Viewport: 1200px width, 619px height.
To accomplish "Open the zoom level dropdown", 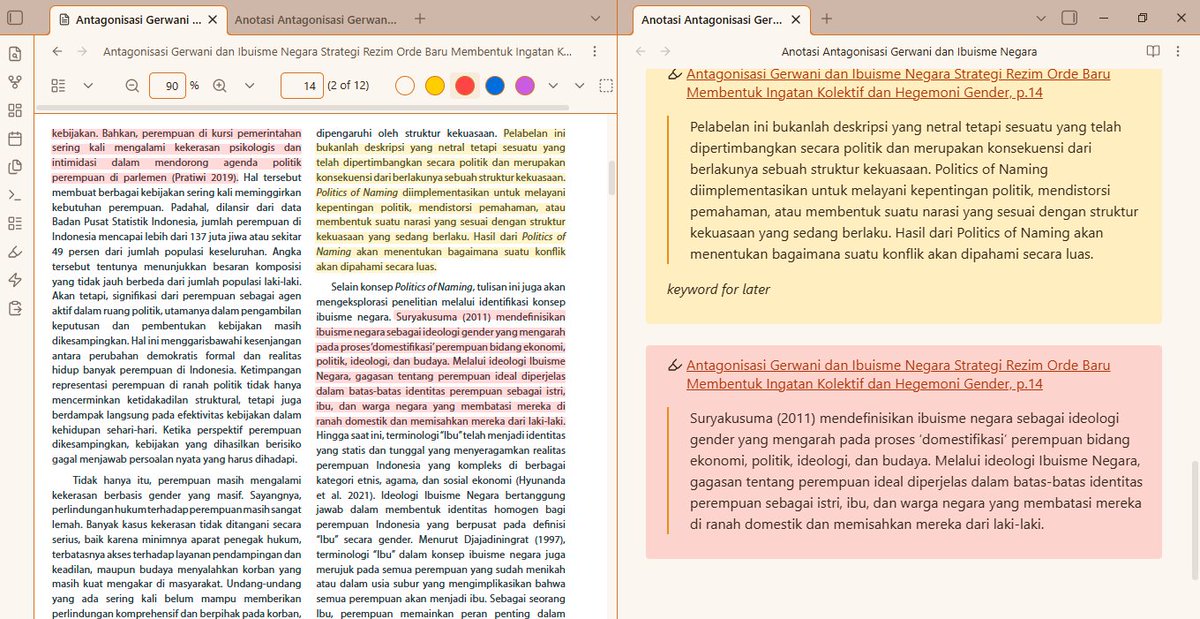I will coord(249,86).
